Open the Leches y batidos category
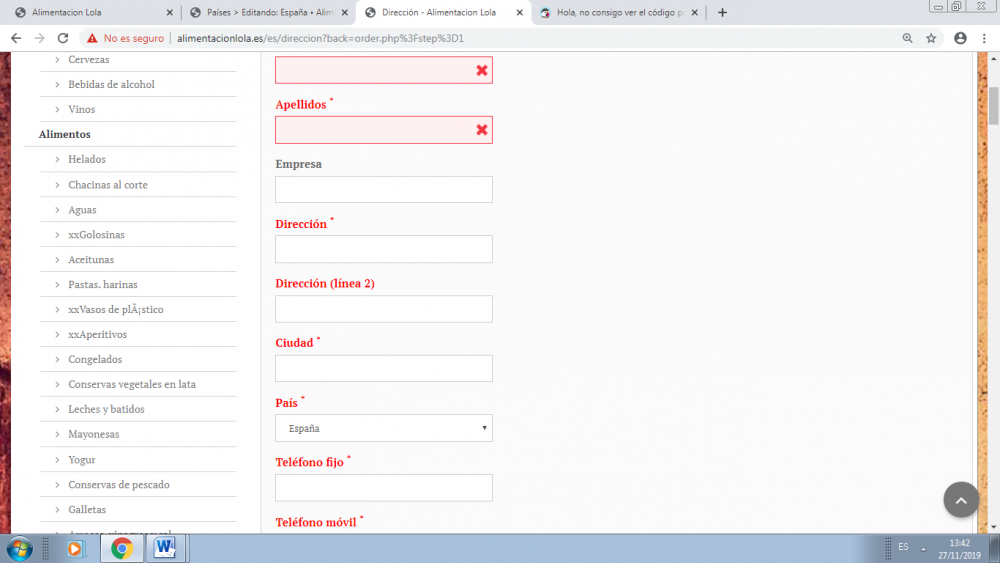This screenshot has width=1000, height=563. 107,409
